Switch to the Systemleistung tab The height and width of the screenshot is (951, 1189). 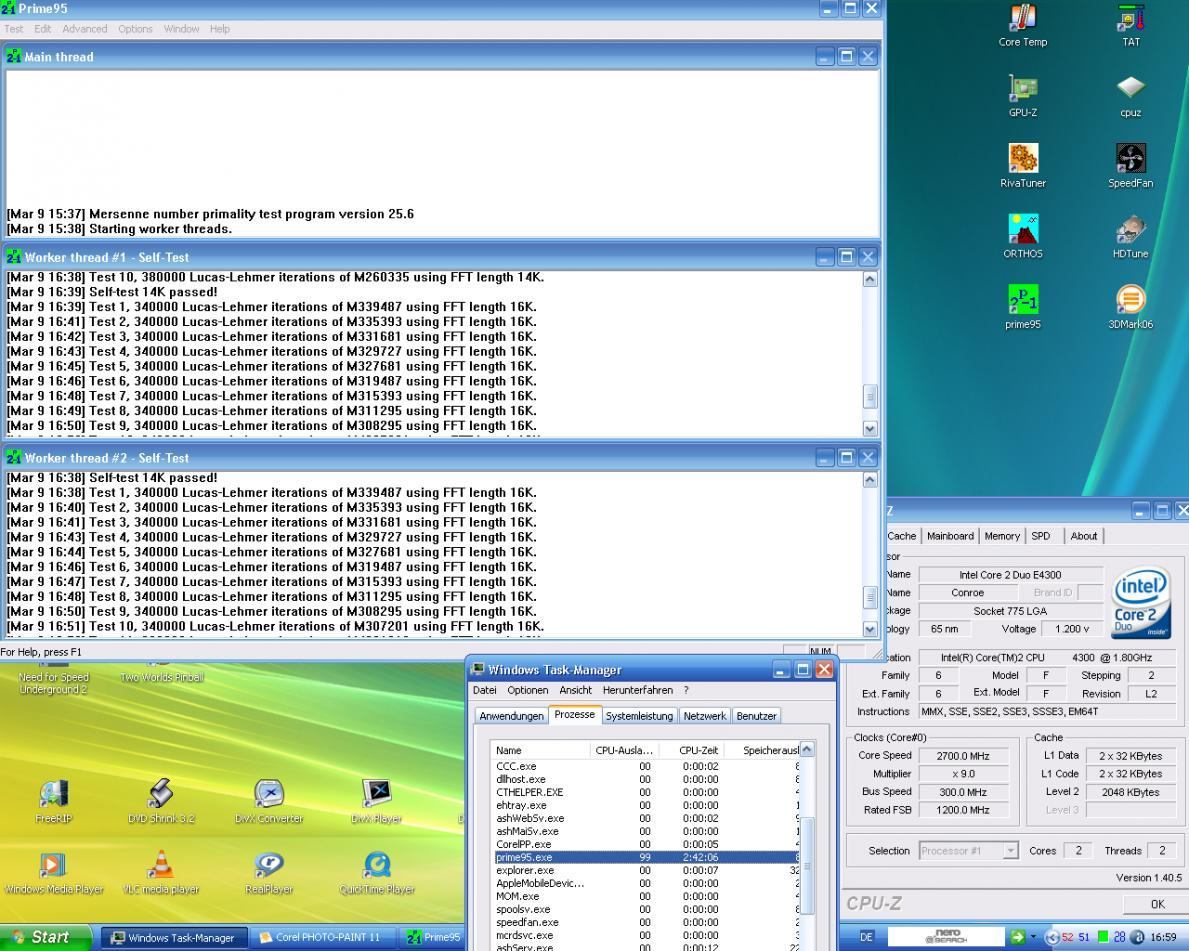coord(639,716)
